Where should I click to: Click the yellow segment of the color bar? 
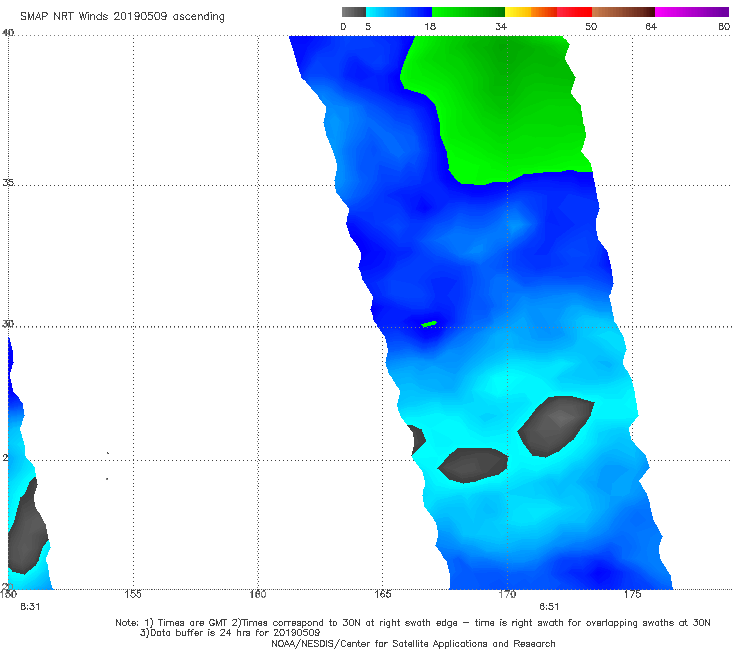[518, 12]
